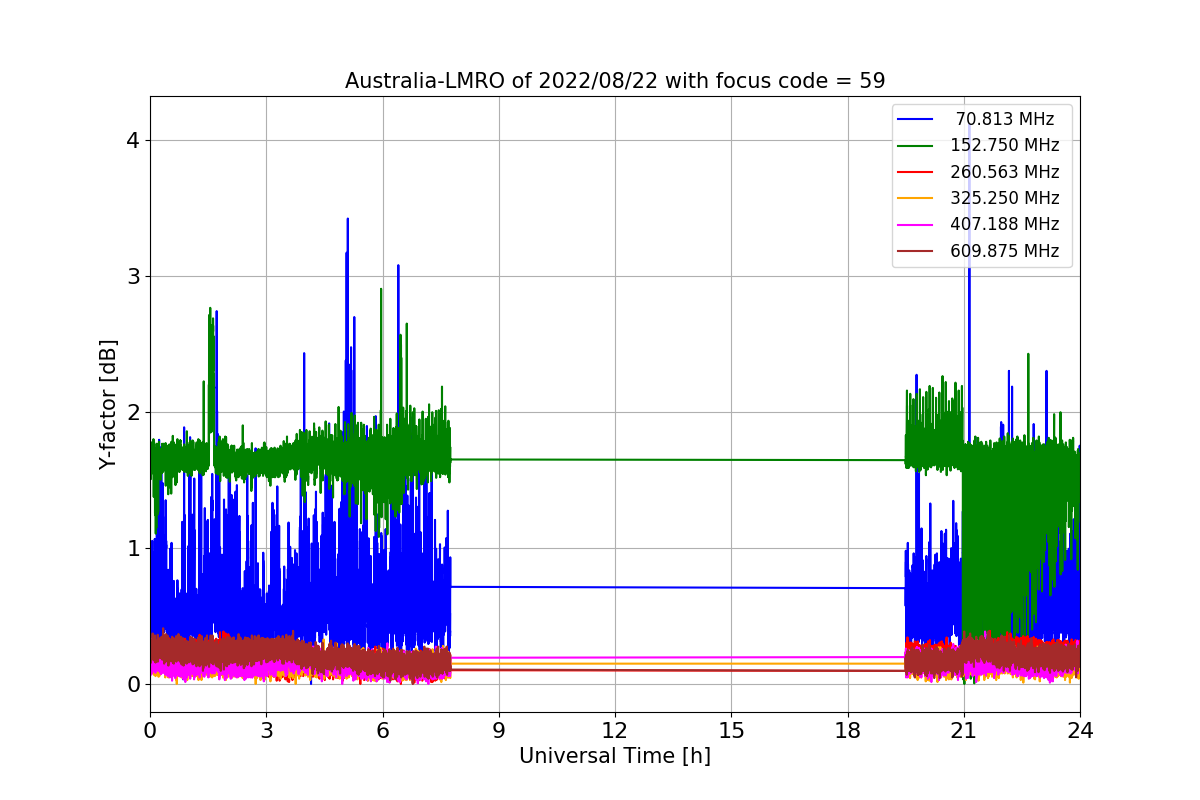Click the Universal Time [h] axis label
The image size is (1200, 800).
[615, 757]
